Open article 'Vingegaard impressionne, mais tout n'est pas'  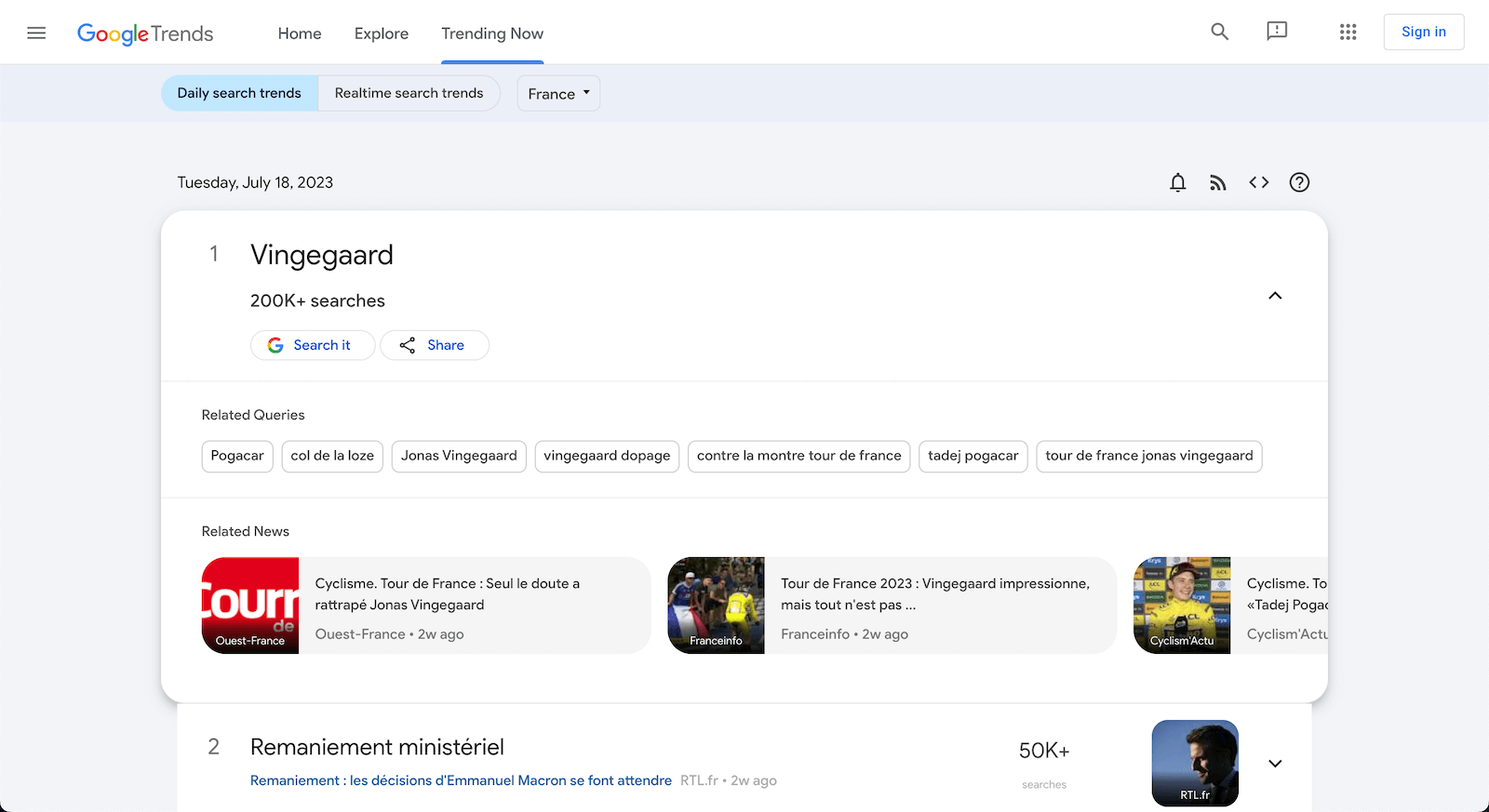(x=935, y=594)
